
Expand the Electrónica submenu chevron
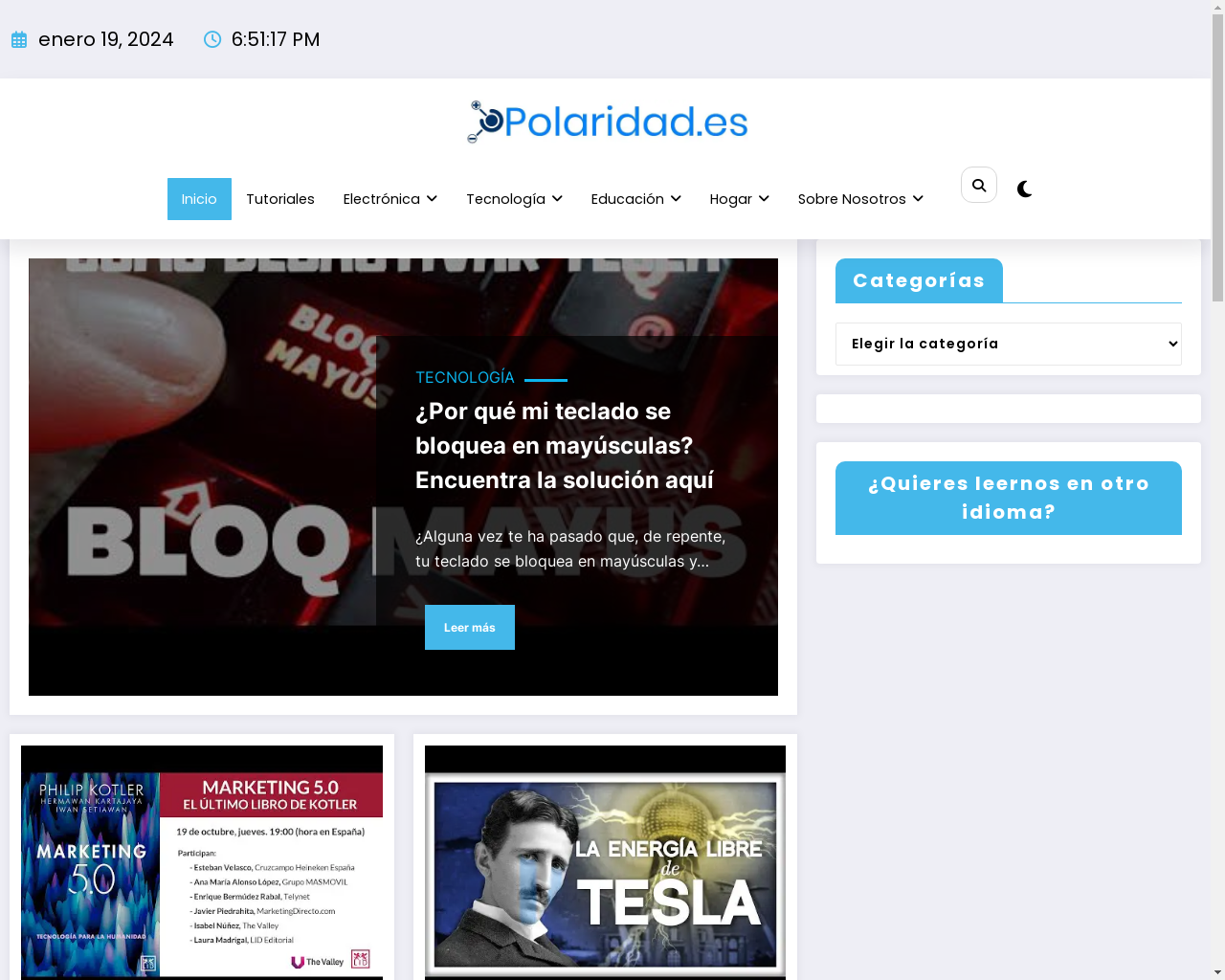pyautogui.click(x=433, y=199)
